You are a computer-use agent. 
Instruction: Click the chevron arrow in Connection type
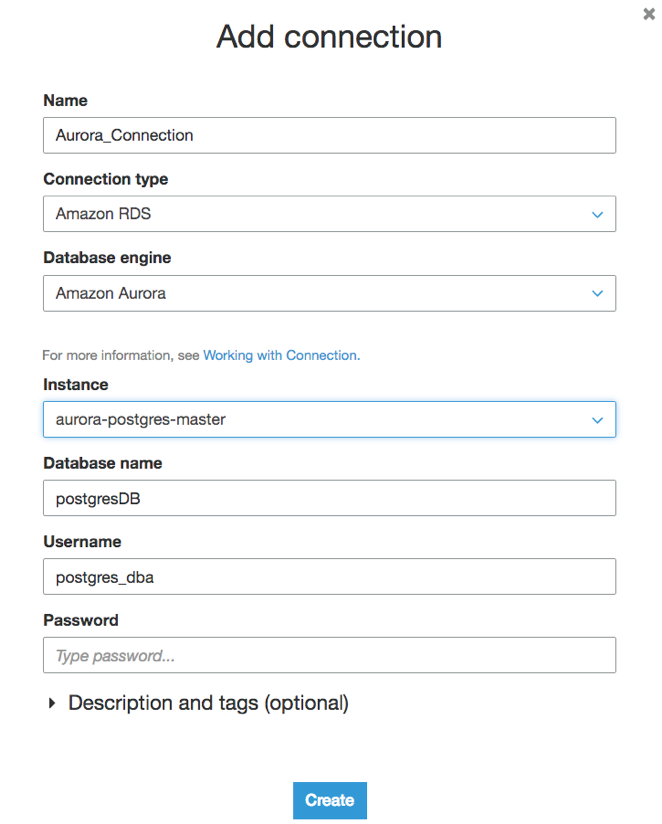(597, 214)
